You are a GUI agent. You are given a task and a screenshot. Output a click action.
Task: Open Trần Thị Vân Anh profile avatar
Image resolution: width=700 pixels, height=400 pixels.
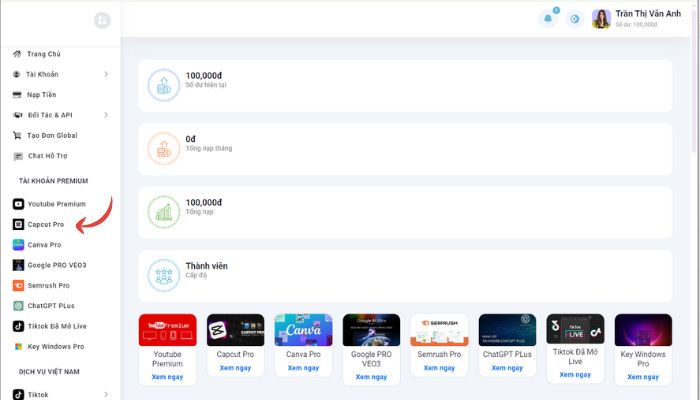tap(601, 19)
